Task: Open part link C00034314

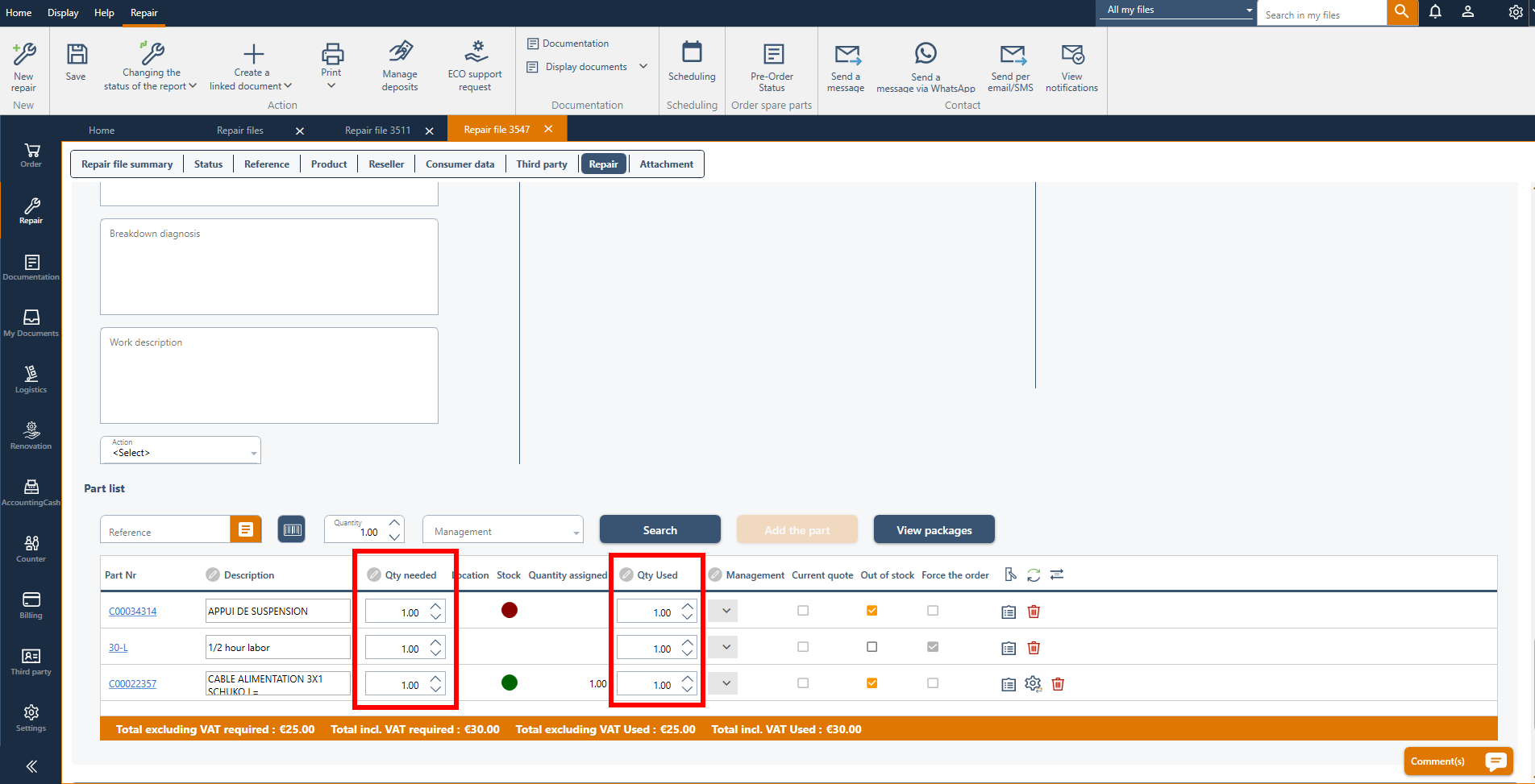Action: (133, 612)
